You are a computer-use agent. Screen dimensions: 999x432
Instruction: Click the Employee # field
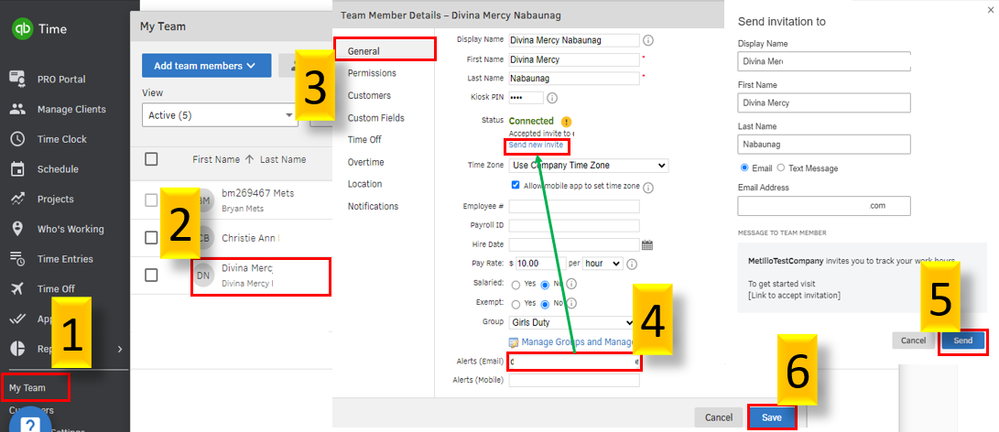click(574, 206)
